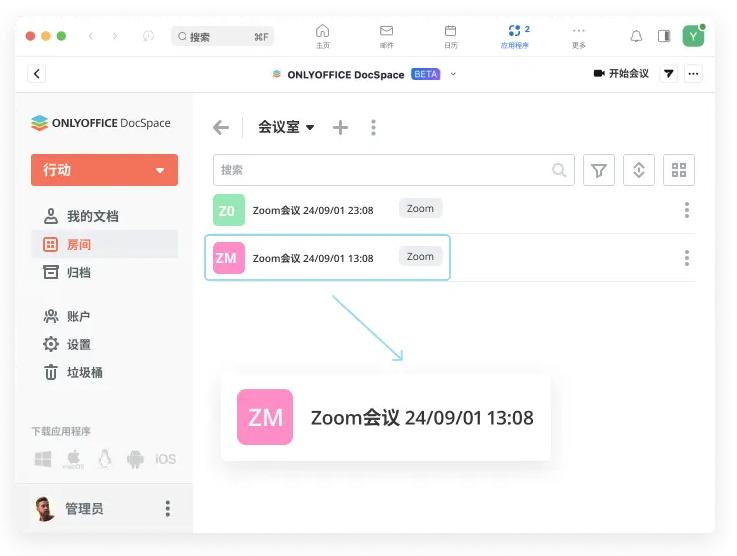Viewport: 737px width, 556px height.
Task: Click the top bar search field
Action: pos(222,37)
